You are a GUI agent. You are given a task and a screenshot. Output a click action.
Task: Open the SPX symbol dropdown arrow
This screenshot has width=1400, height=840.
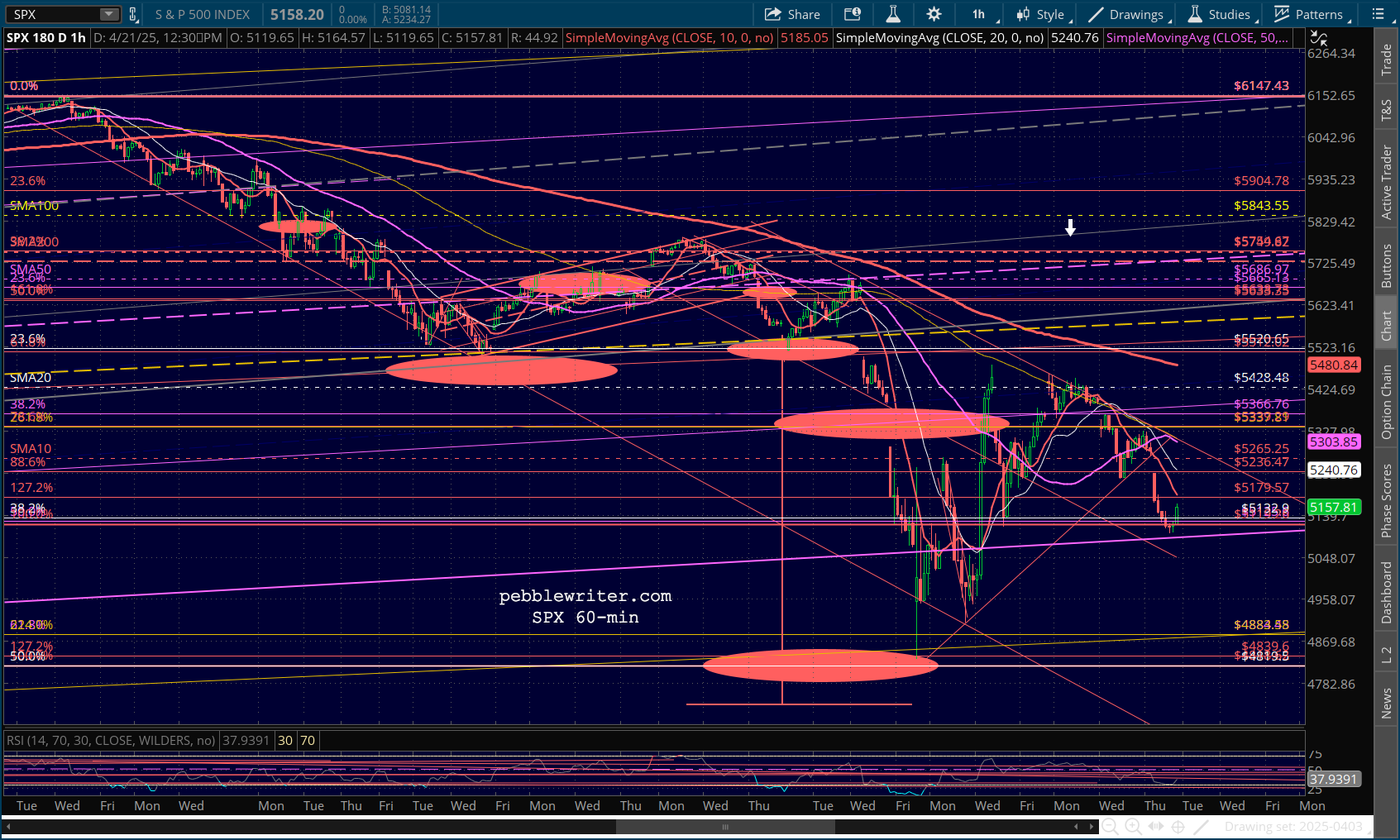[110, 14]
